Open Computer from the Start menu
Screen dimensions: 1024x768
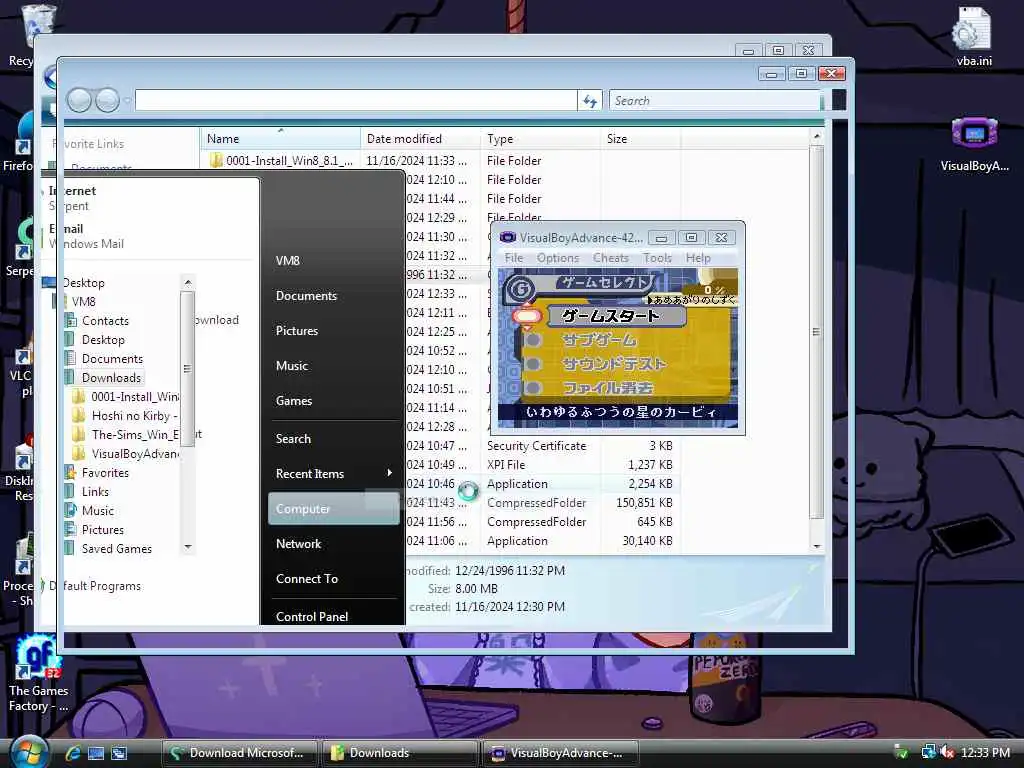[334, 509]
